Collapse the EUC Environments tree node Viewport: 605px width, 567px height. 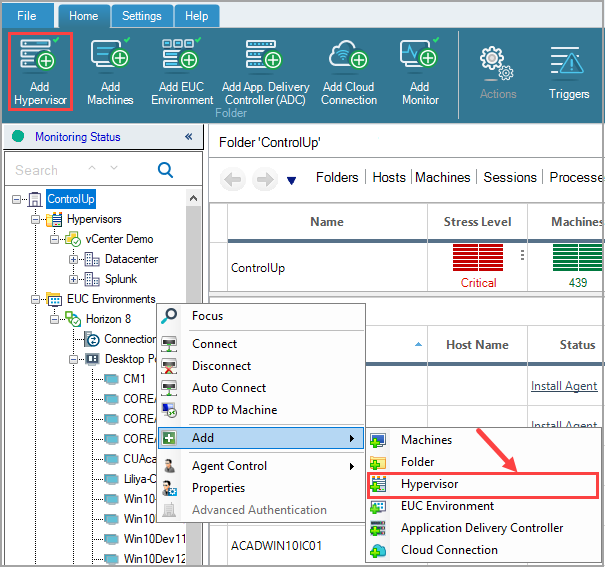[35, 299]
